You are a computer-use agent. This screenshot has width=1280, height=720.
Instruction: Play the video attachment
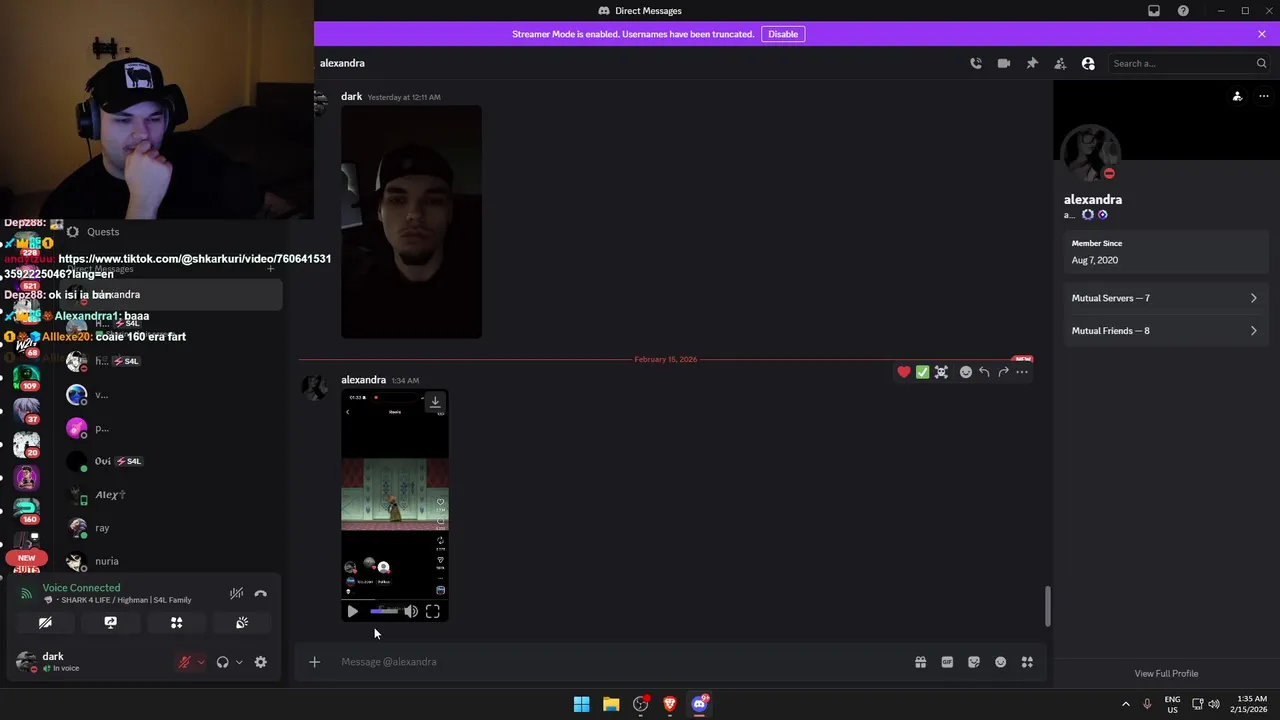(x=352, y=611)
